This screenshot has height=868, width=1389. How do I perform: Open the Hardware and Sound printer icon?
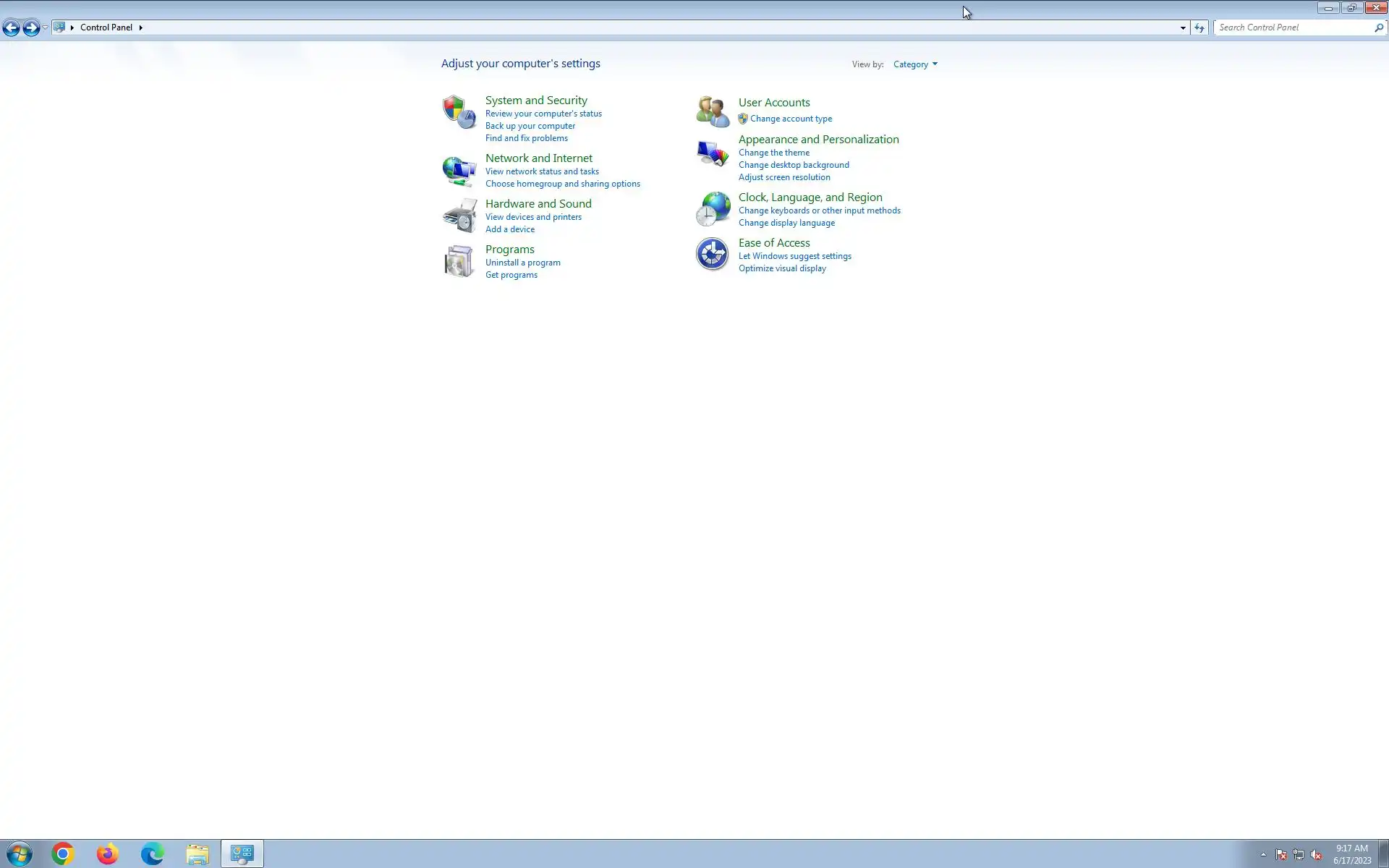coord(459,216)
